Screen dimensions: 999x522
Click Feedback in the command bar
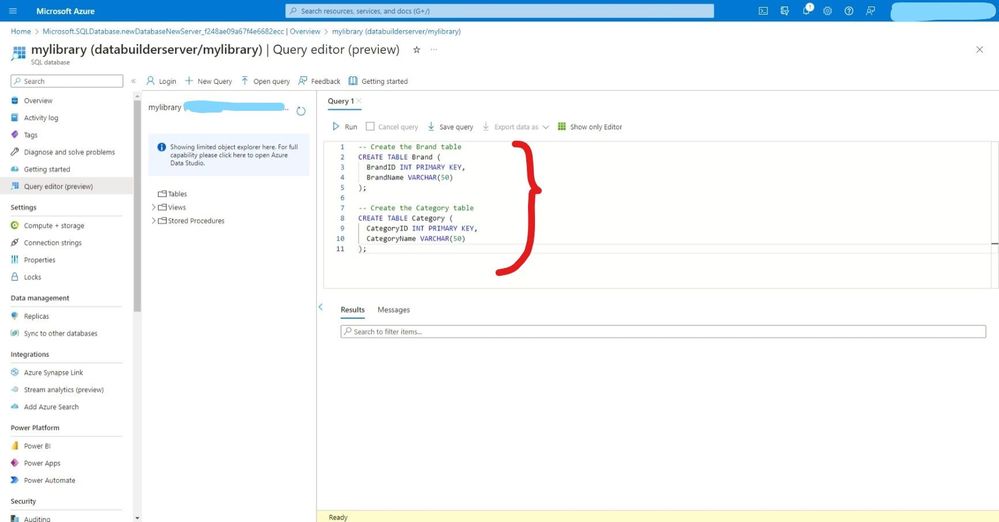[319, 81]
